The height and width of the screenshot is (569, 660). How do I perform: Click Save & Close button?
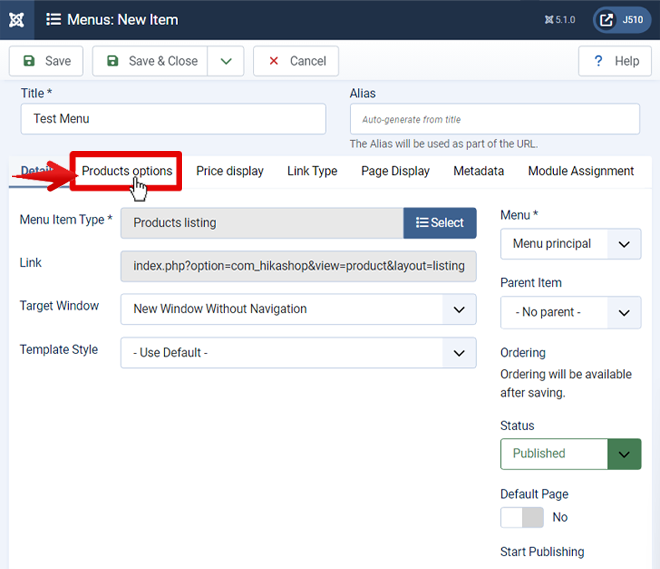(150, 61)
